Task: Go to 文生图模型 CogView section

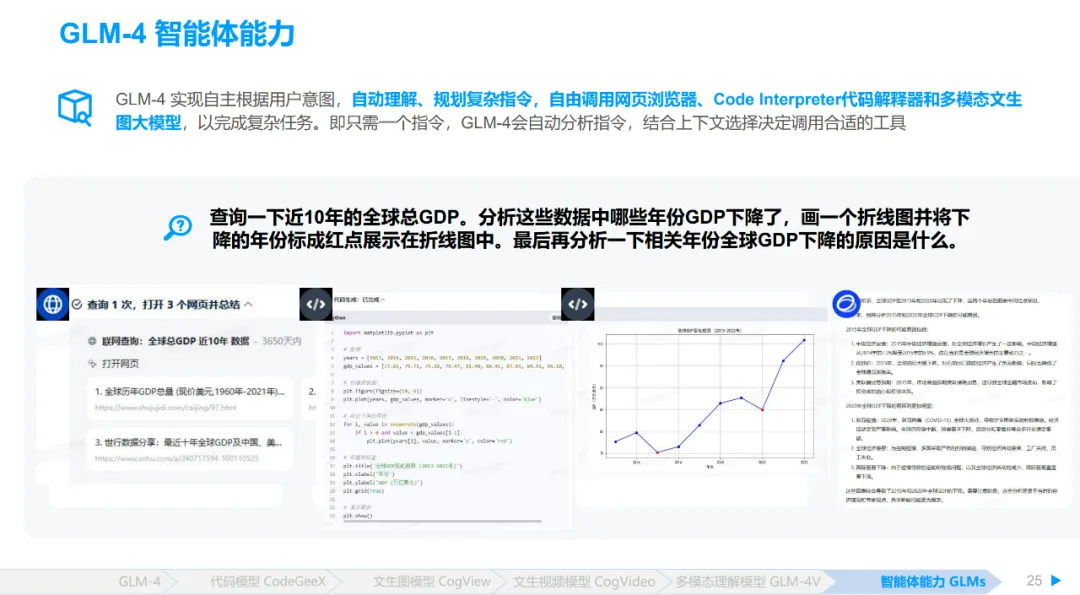Action: tap(432, 582)
